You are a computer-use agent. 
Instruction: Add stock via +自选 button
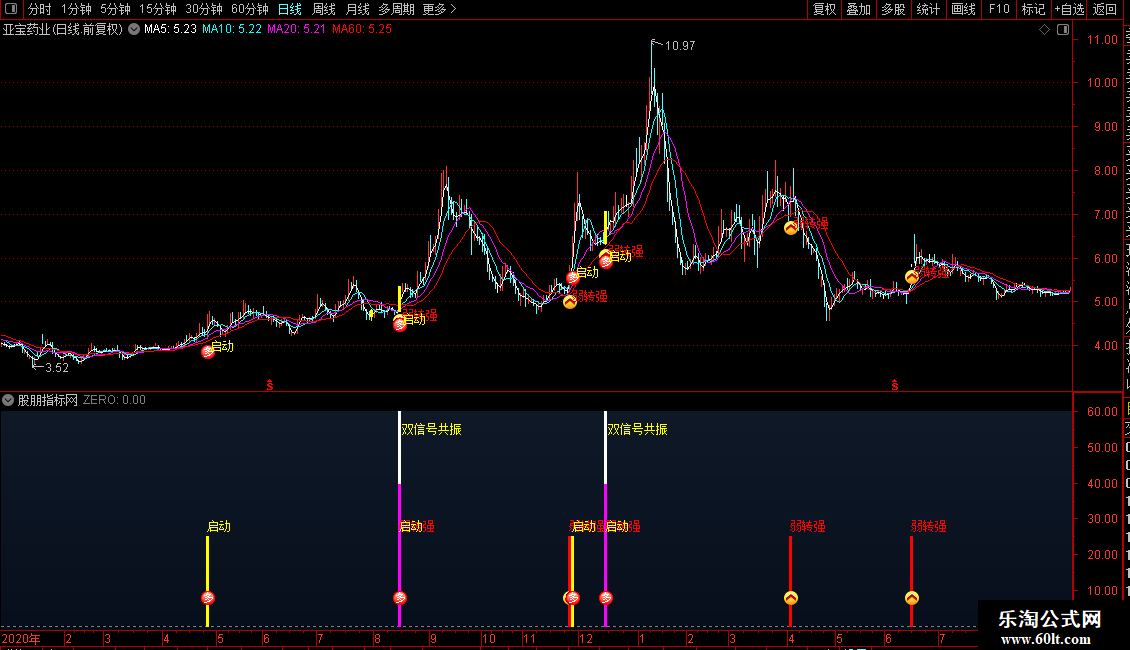pyautogui.click(x=1069, y=9)
